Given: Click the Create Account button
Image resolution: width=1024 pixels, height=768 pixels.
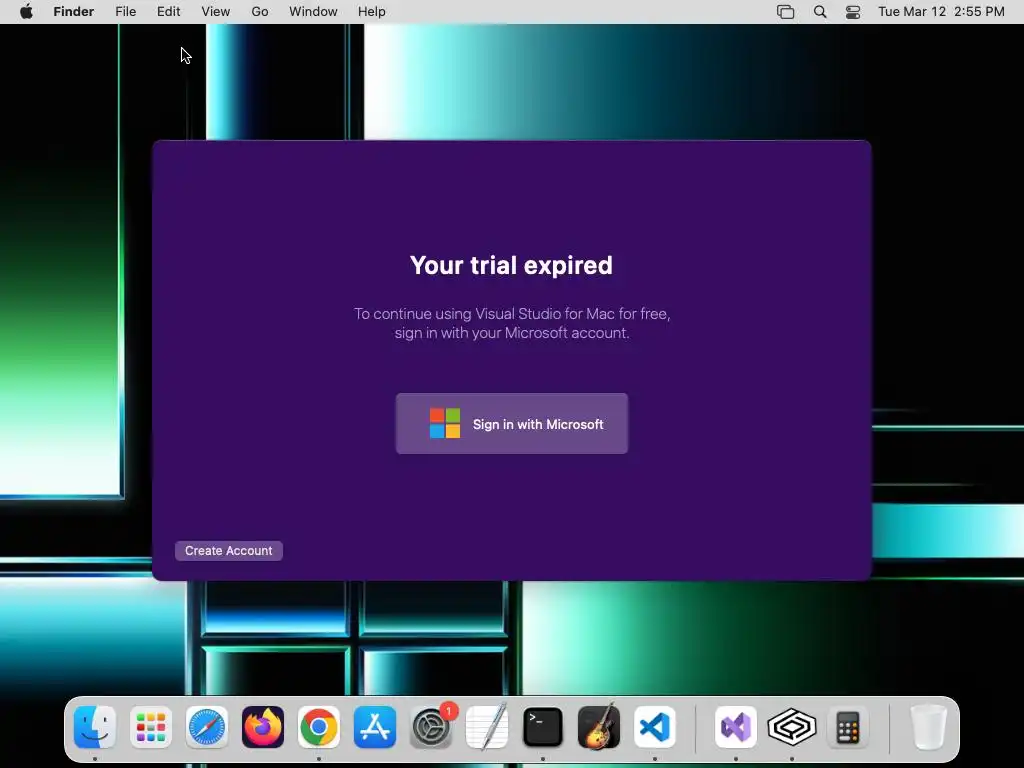Looking at the screenshot, I should (229, 551).
